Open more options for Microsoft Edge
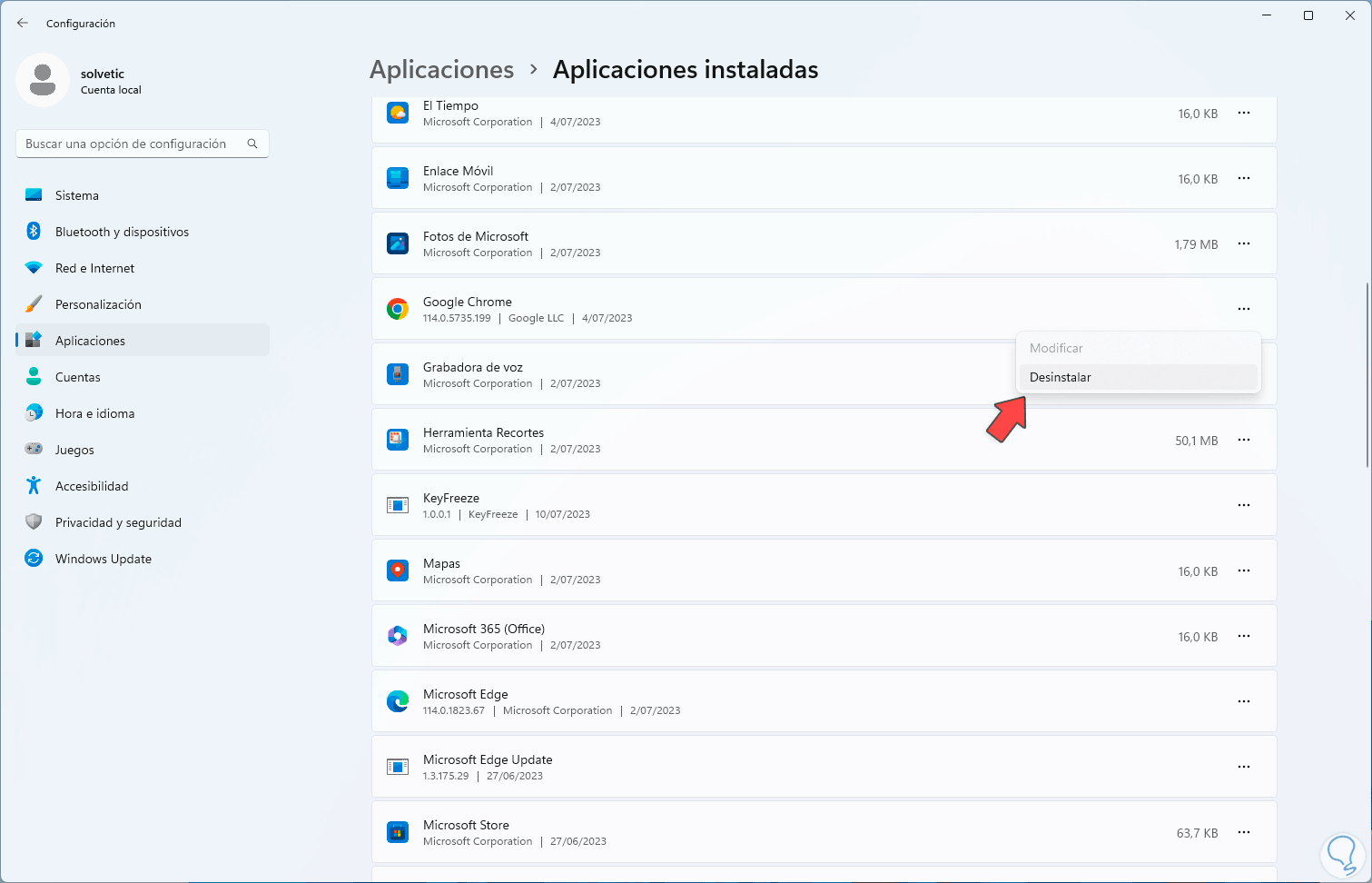Image resolution: width=1372 pixels, height=883 pixels. click(x=1244, y=702)
